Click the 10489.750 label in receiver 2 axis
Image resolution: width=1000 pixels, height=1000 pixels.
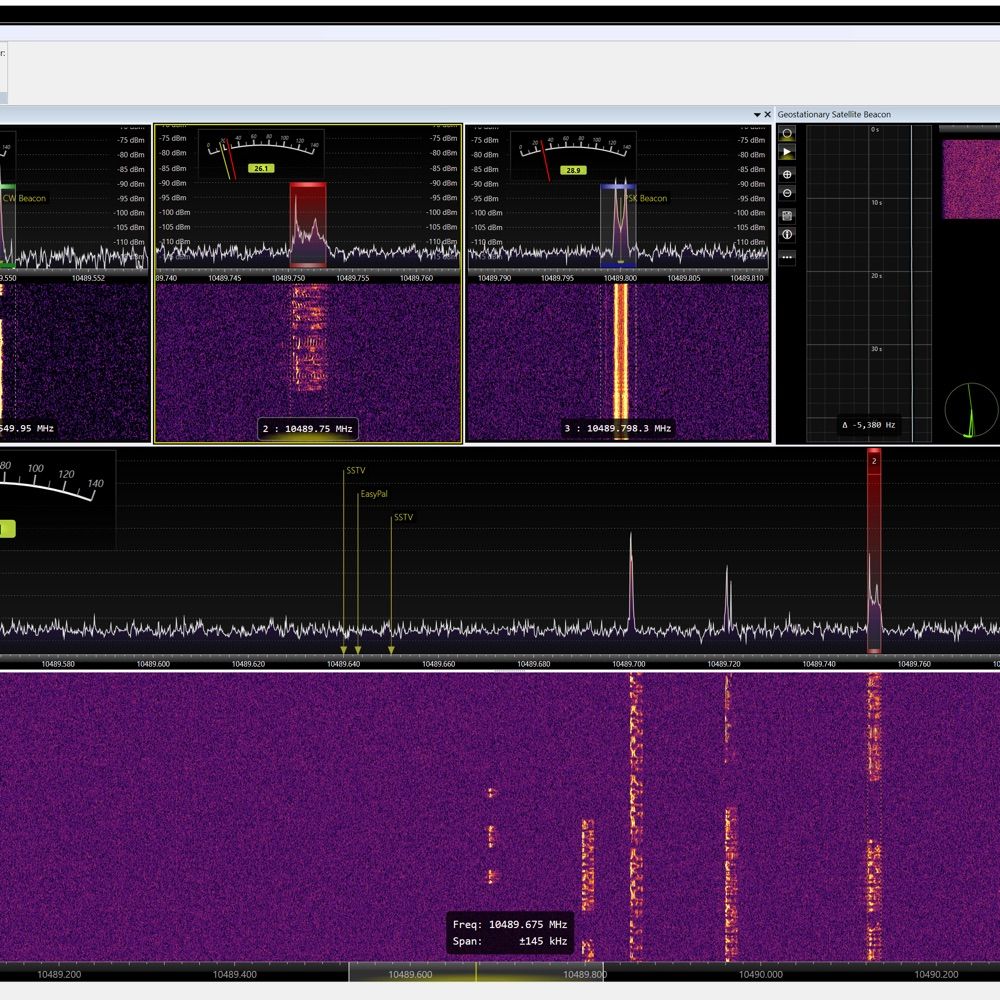288,278
